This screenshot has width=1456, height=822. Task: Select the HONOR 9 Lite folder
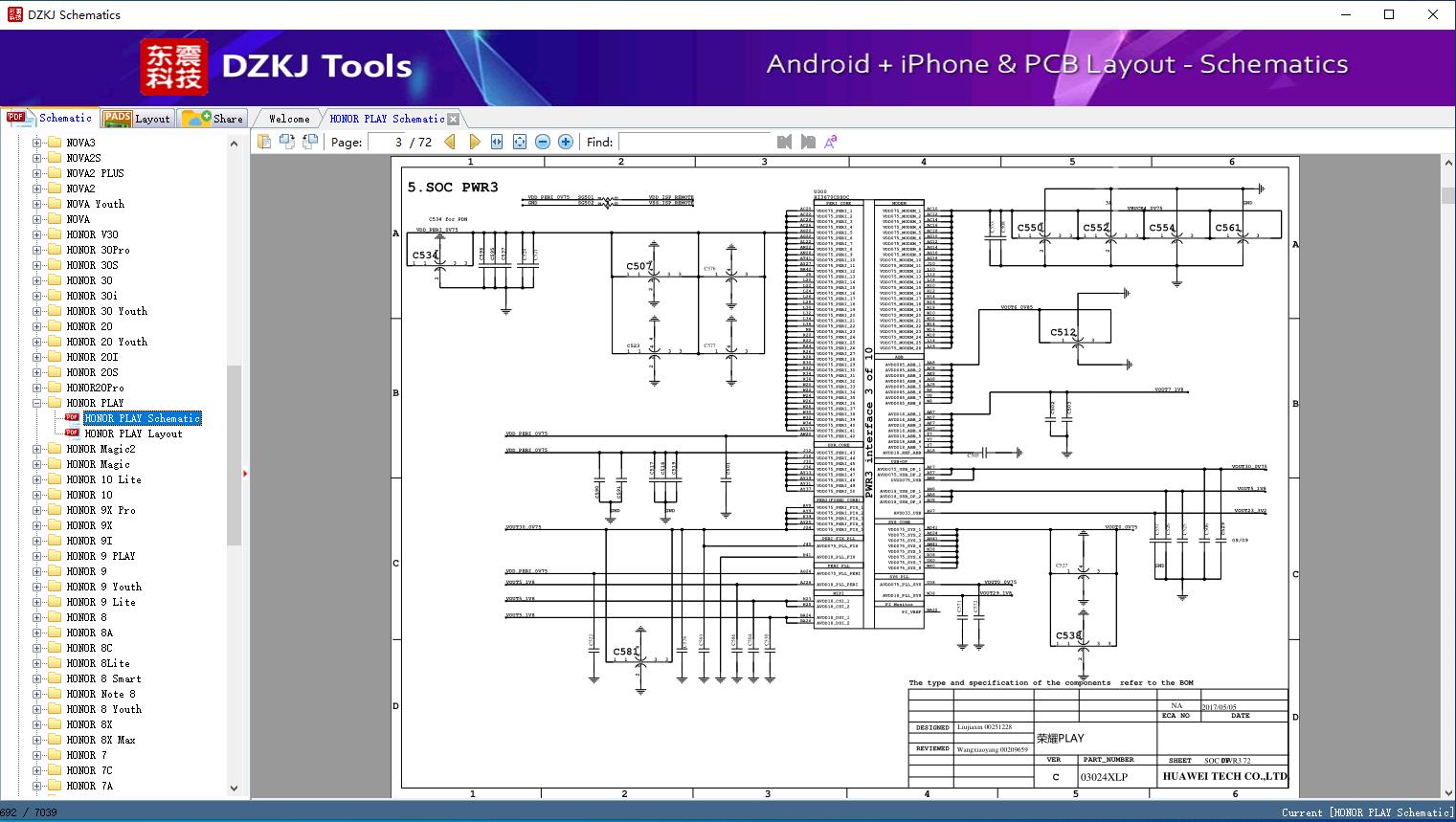click(101, 602)
